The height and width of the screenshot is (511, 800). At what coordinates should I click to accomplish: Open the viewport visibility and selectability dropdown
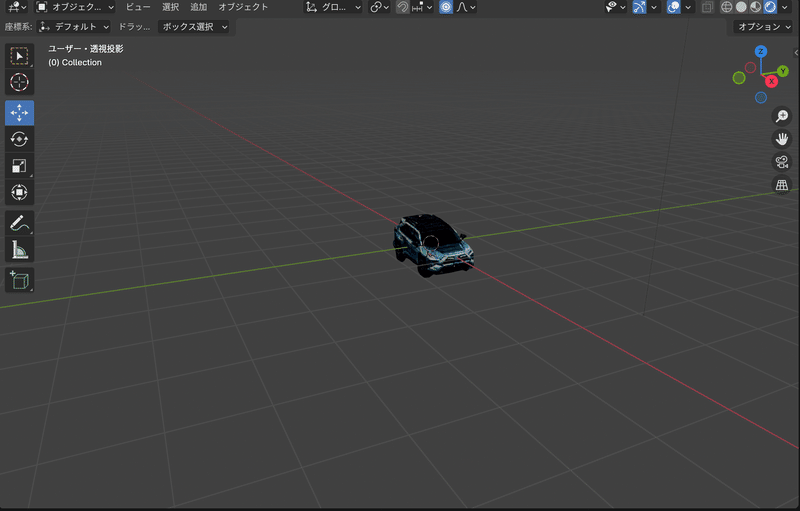[x=615, y=7]
